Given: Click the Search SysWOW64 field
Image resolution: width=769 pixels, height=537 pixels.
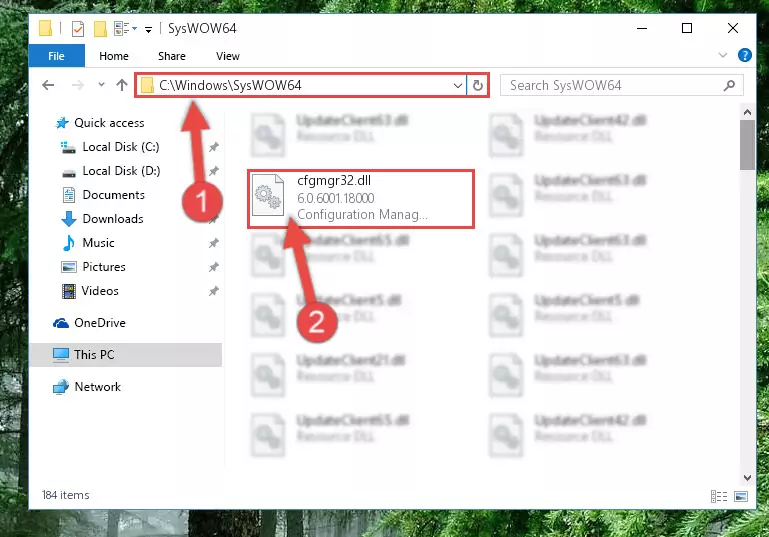Looking at the screenshot, I should pos(621,85).
